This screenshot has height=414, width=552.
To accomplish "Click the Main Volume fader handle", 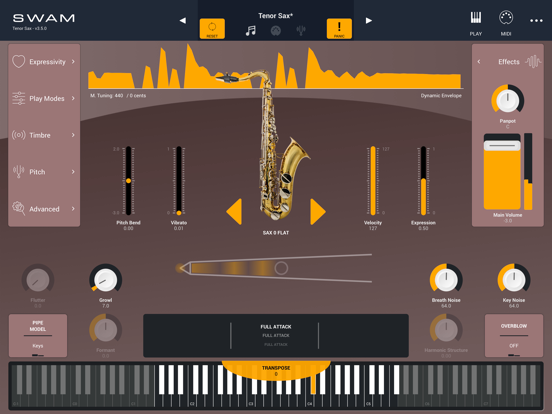I will (502, 145).
